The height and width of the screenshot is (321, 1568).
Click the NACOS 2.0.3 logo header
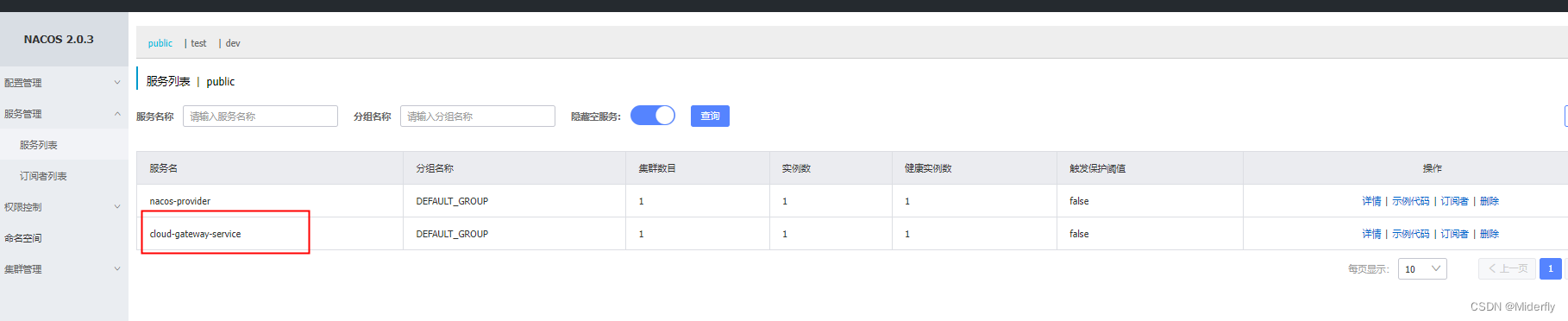tap(59, 40)
